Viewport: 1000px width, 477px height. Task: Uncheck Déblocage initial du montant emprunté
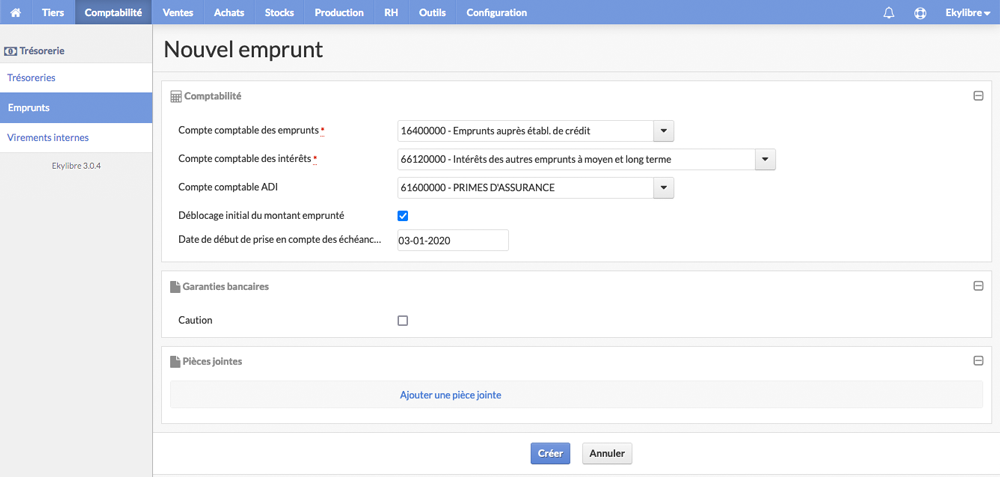[x=402, y=216]
